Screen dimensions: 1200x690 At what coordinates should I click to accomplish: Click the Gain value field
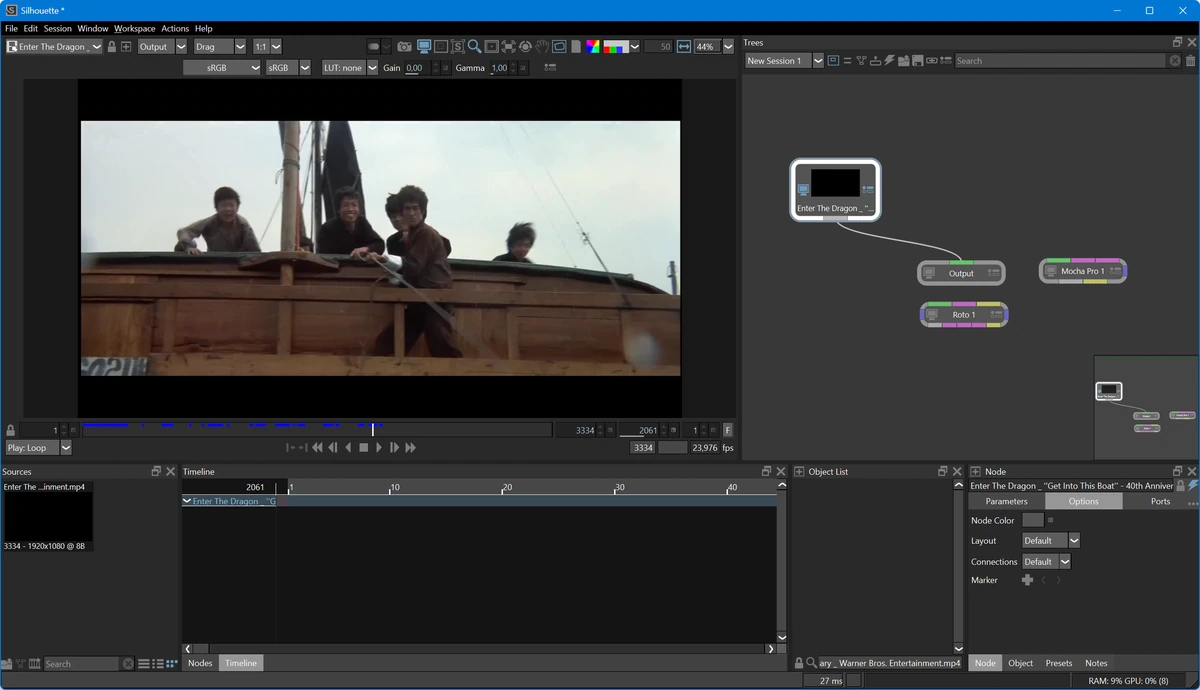coord(416,68)
